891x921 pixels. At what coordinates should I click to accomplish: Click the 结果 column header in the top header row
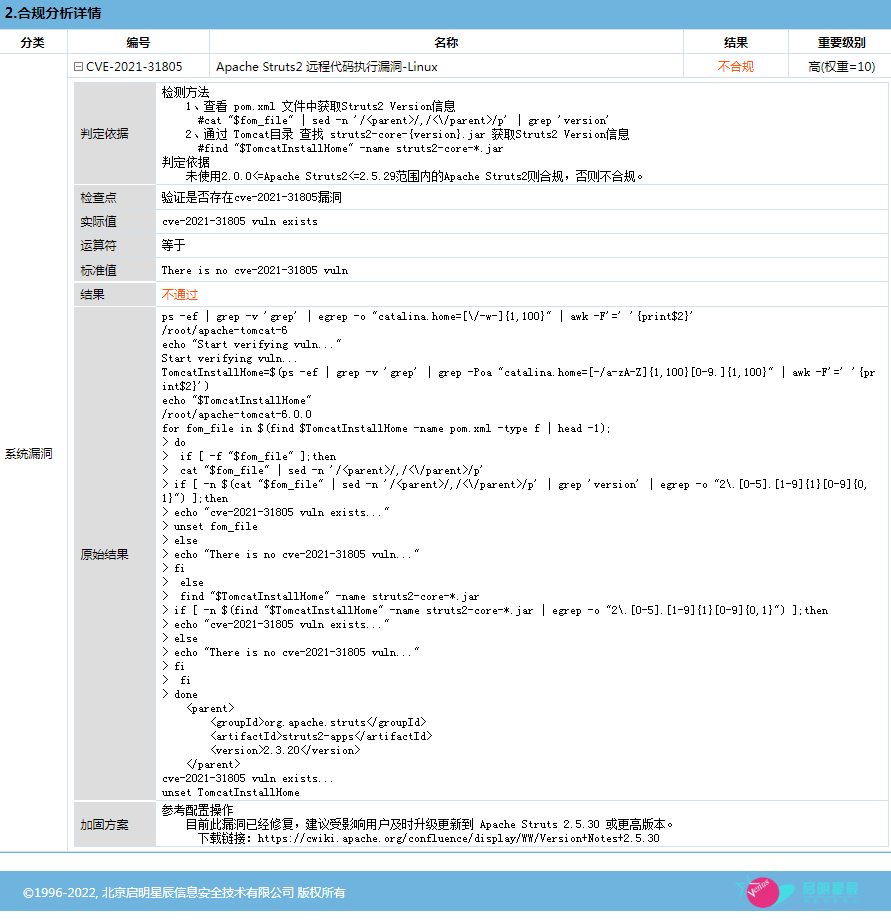pyautogui.click(x=735, y=42)
